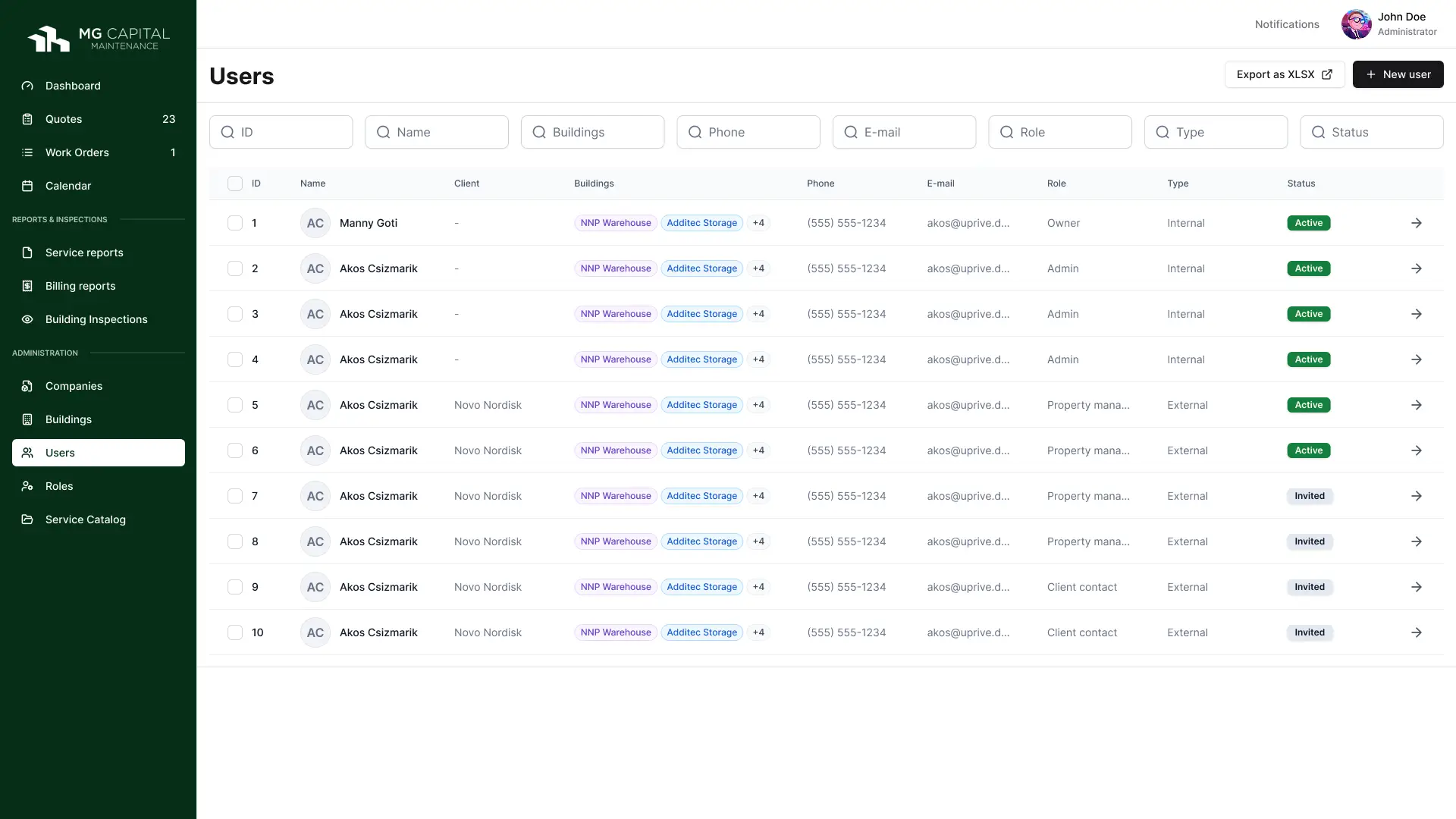Open the Status filter field
This screenshot has width=1456, height=819.
[1371, 132]
